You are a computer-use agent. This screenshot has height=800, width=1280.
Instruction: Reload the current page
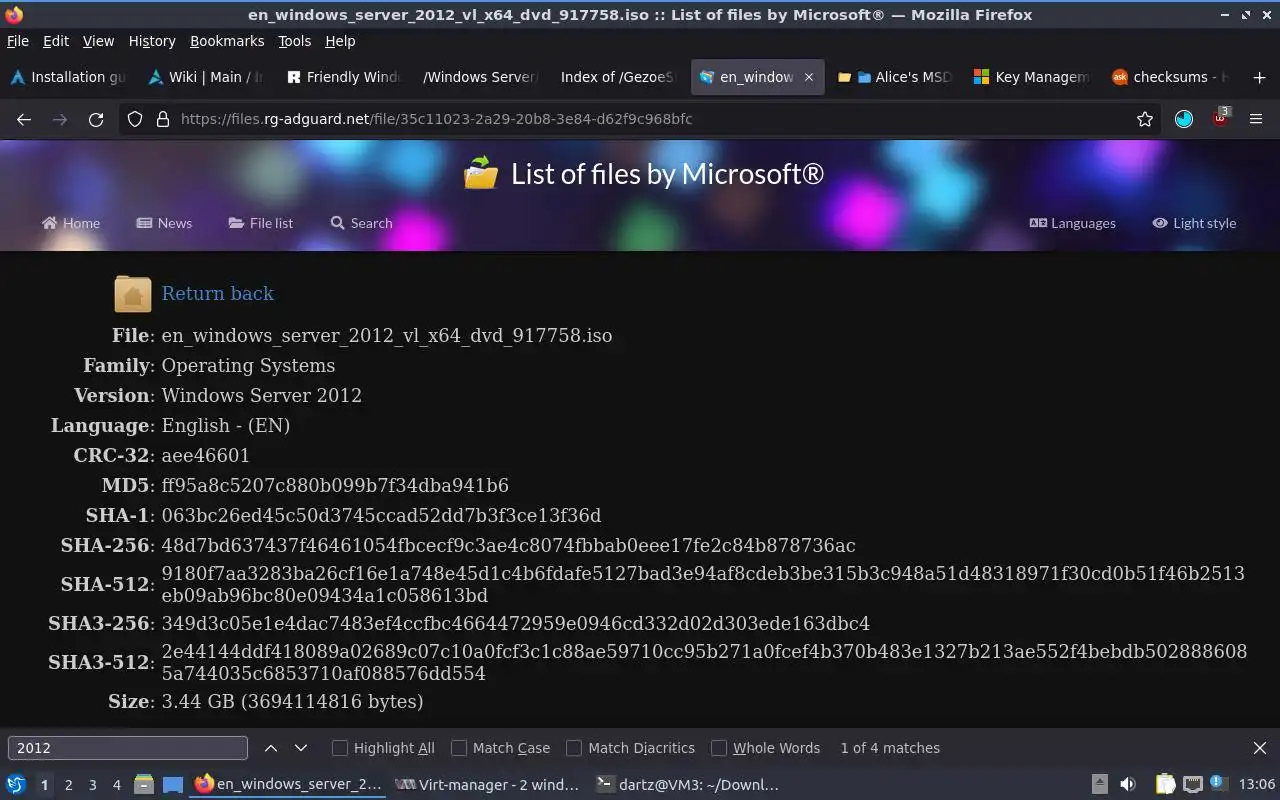coord(96,119)
